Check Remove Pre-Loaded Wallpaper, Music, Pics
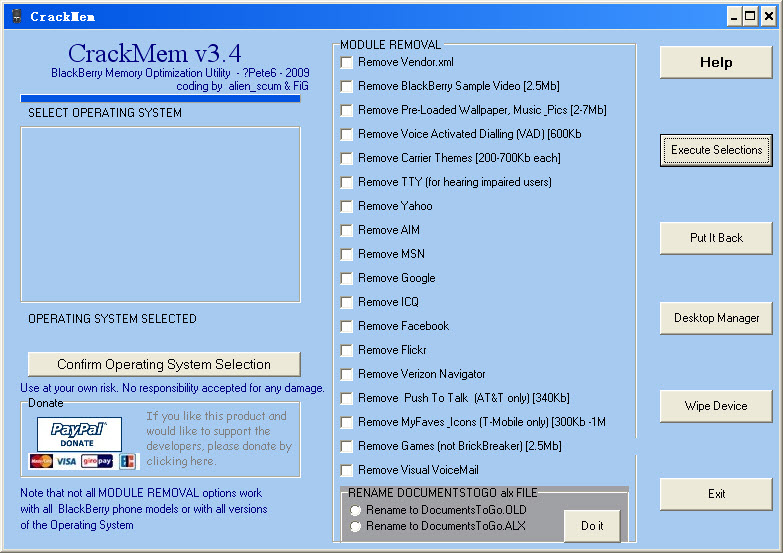 [346, 110]
